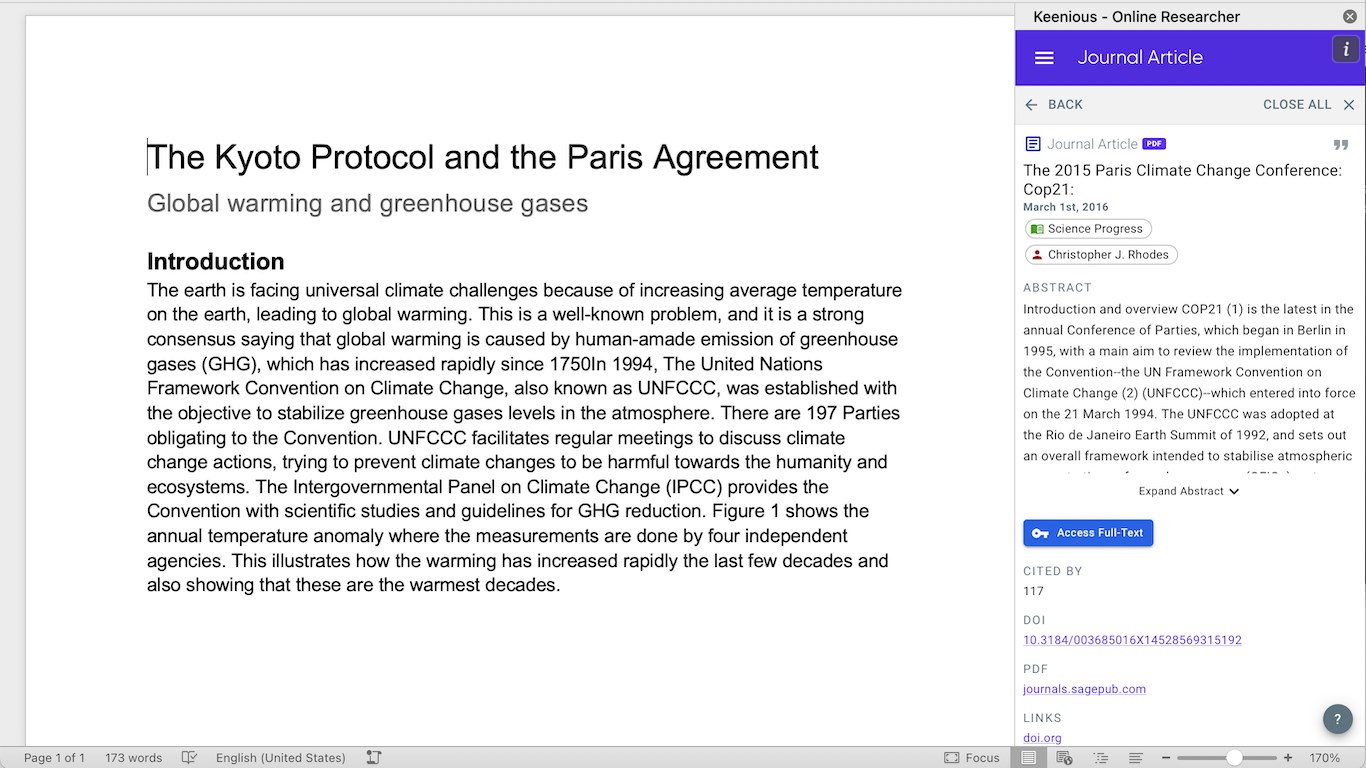Open spelling and grammar check icon
Screen dimensions: 1366x768
click(189, 758)
